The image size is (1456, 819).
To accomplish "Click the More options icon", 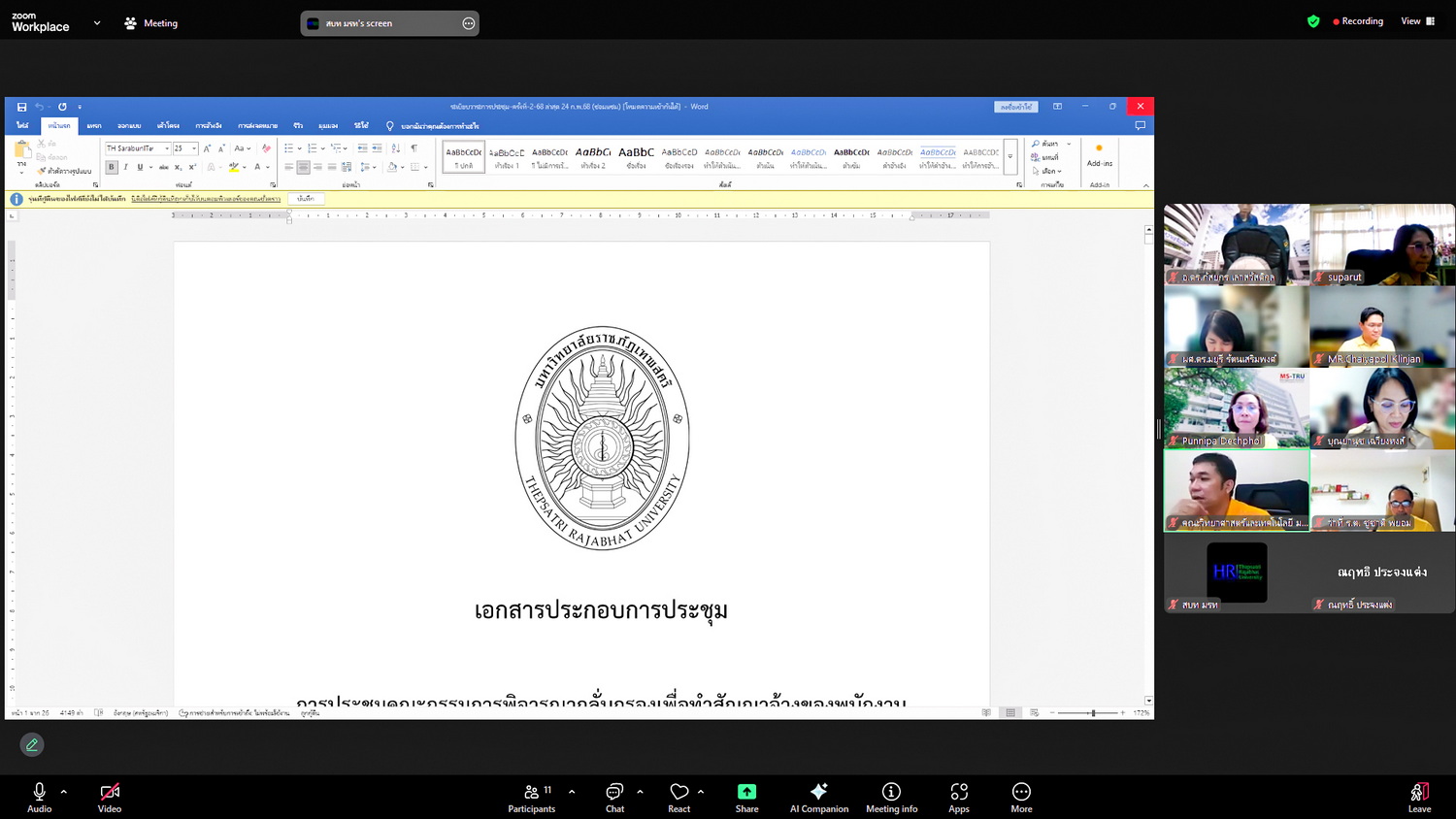I will 1021,797.
